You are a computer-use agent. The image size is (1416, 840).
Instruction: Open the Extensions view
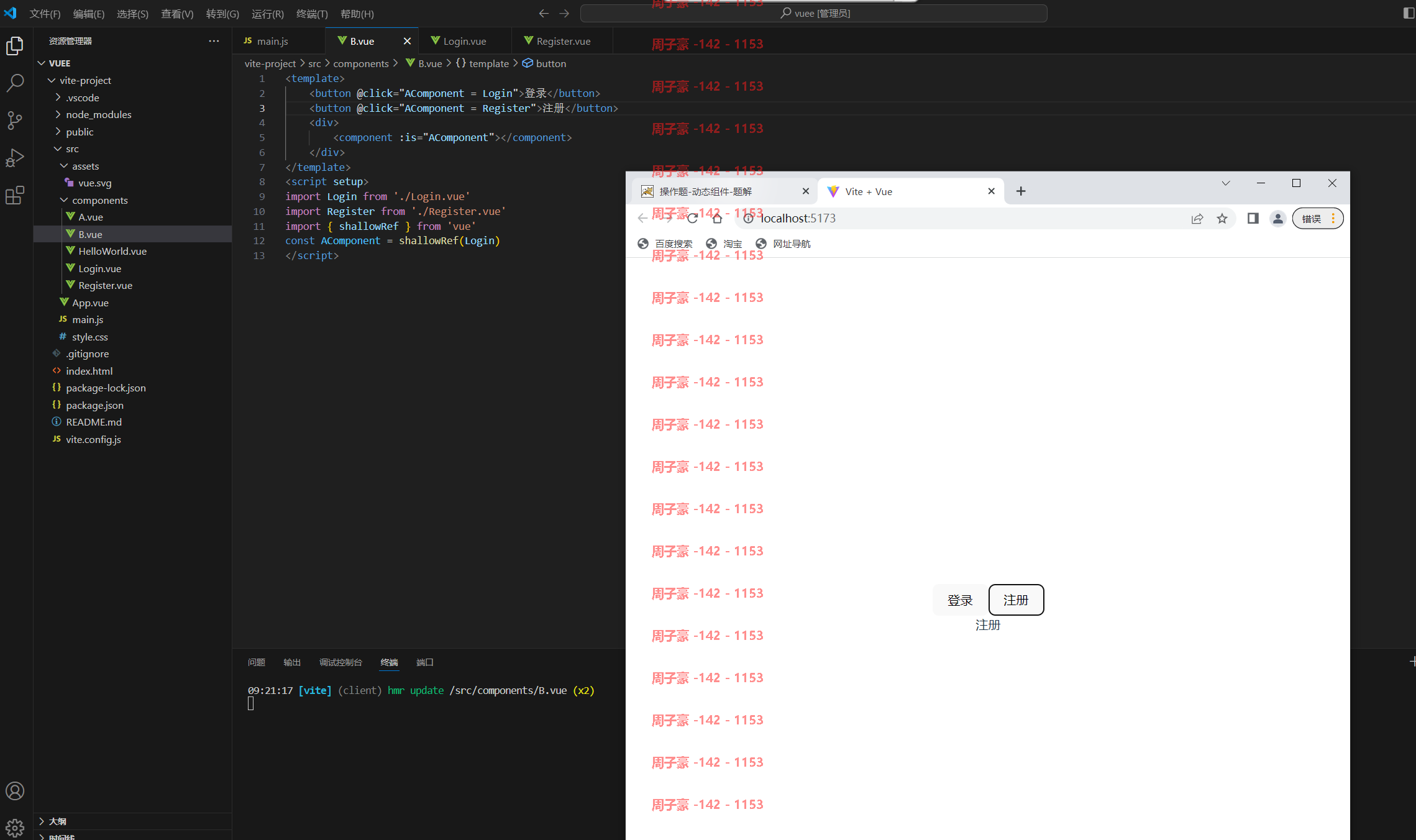(x=15, y=195)
